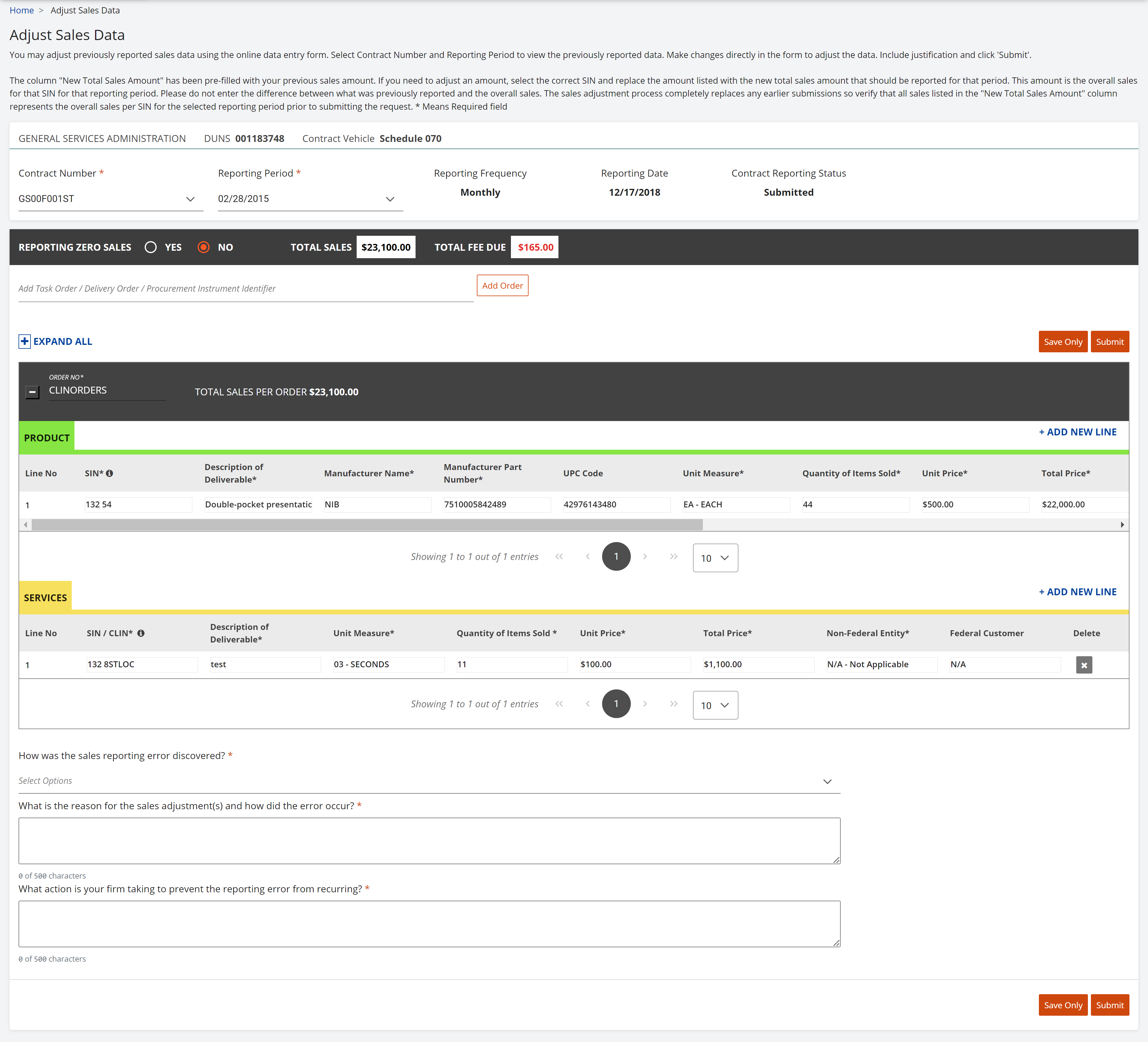Go to first page in Product pagination
This screenshot has width=1148, height=1042.
[x=559, y=557]
